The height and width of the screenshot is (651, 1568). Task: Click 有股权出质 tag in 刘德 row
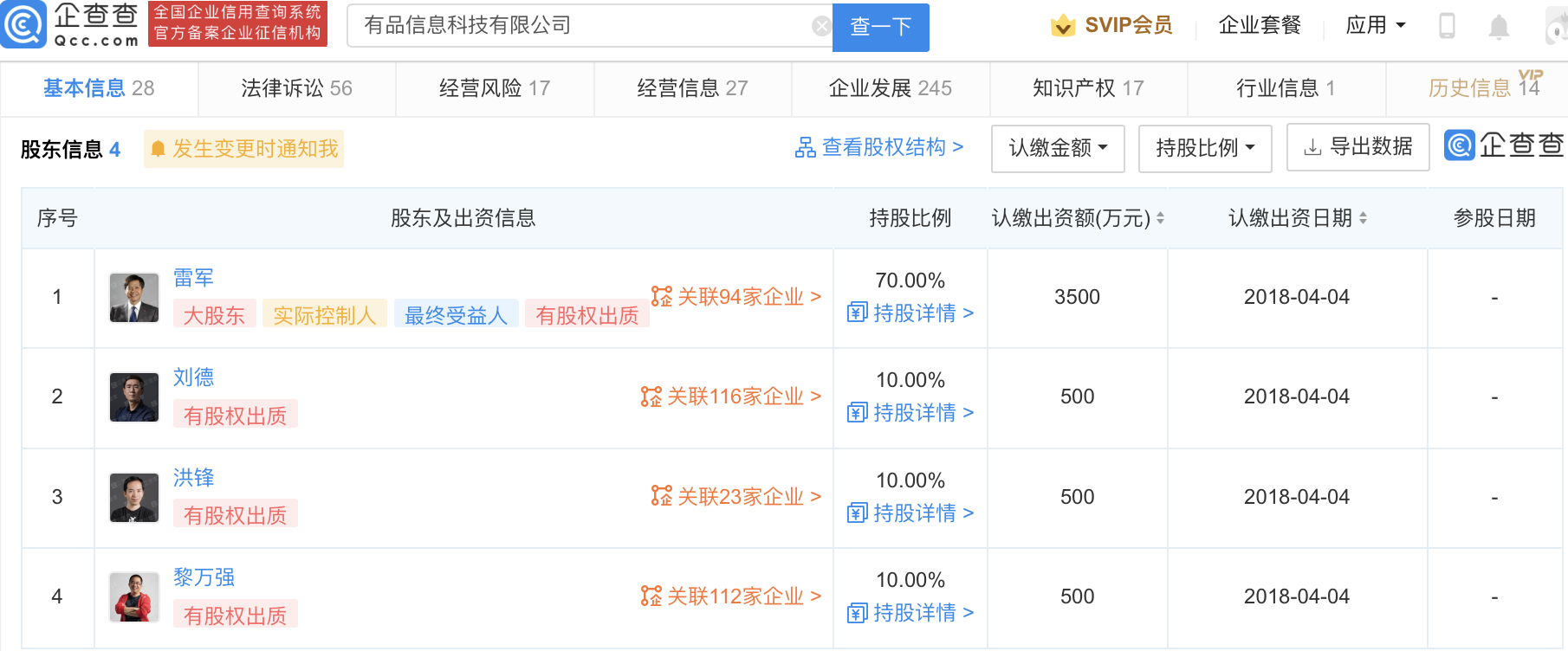coord(235,416)
